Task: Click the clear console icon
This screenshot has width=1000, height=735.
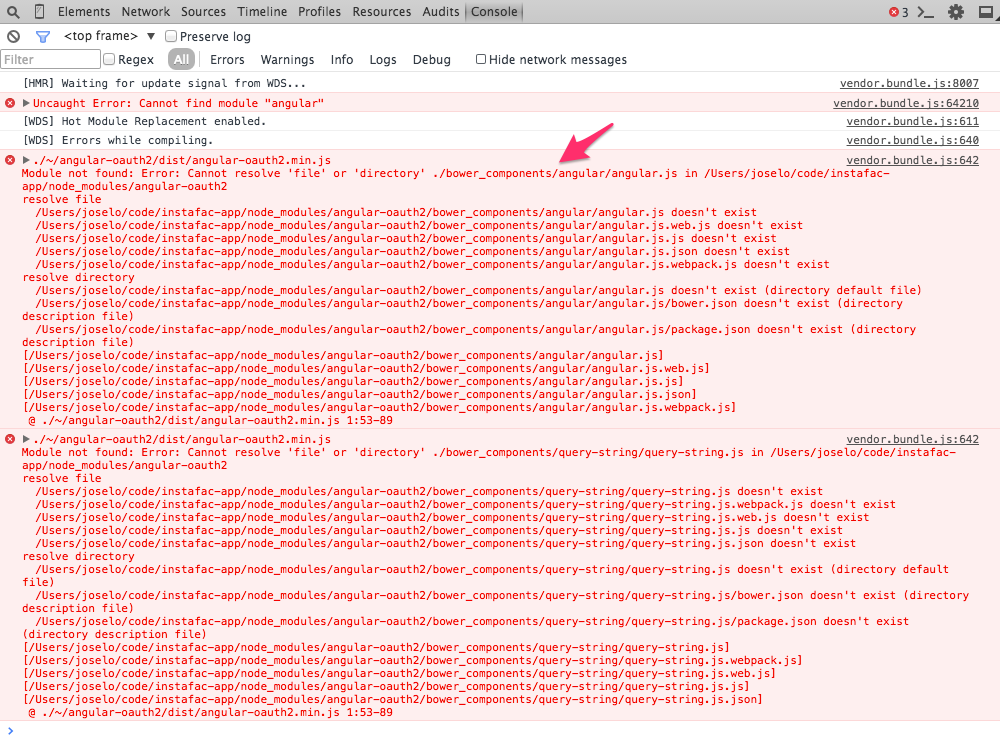Action: 11,35
